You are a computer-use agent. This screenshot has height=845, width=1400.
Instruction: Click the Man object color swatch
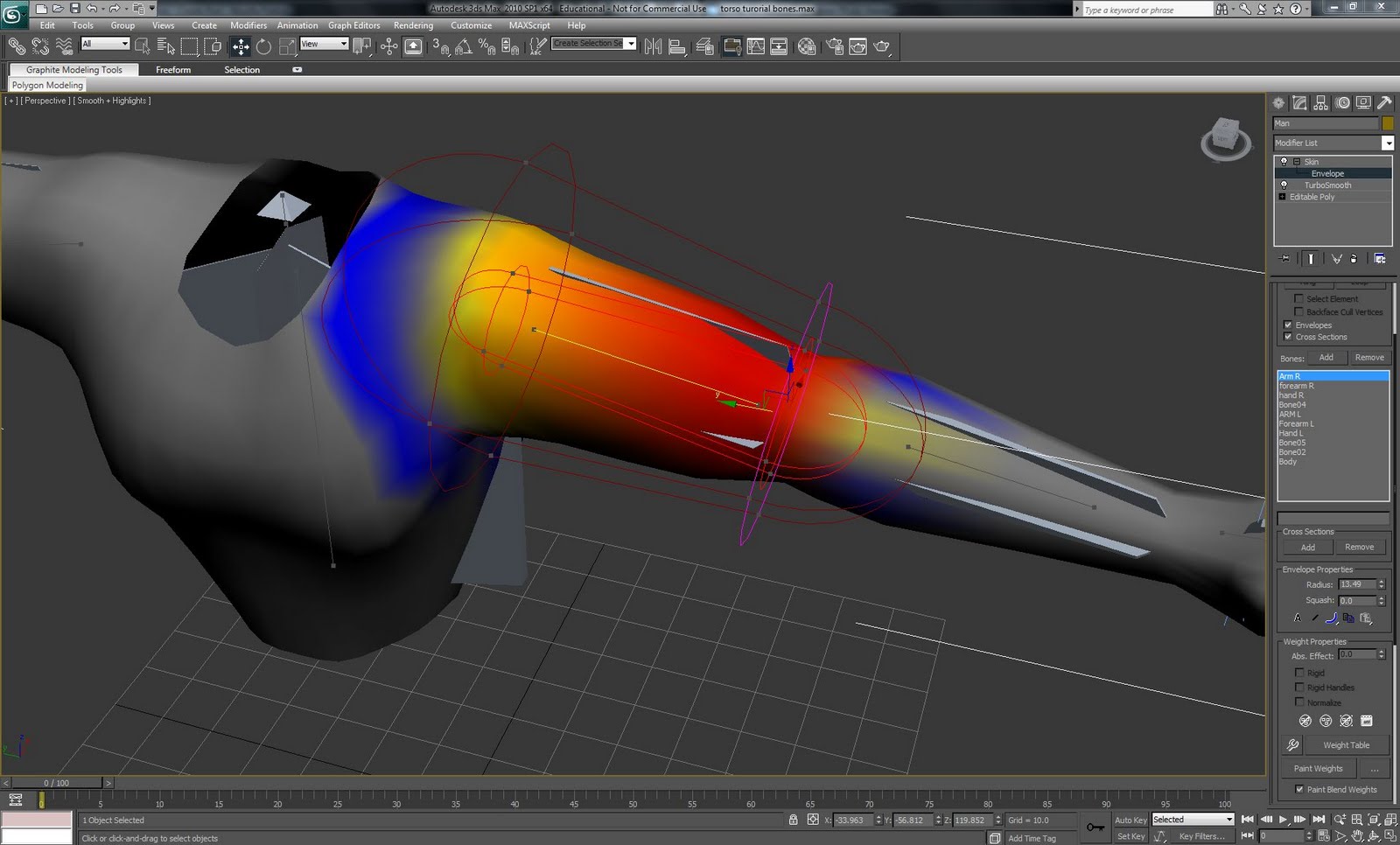[x=1387, y=122]
